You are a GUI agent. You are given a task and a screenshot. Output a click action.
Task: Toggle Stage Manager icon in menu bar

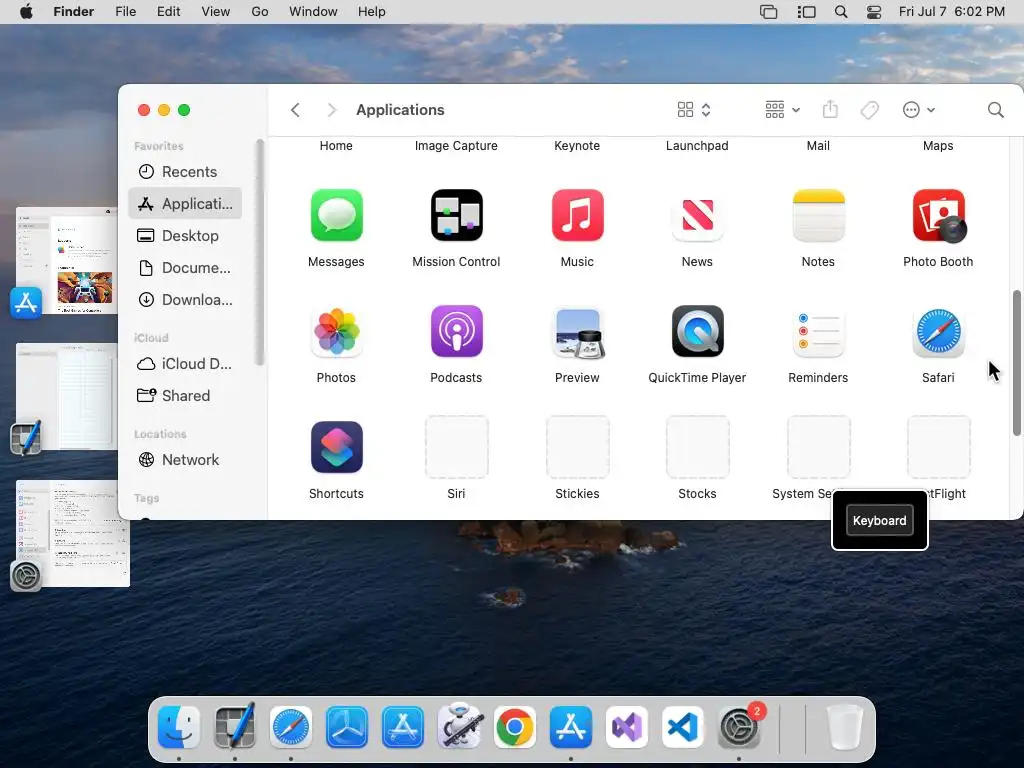[x=807, y=12]
